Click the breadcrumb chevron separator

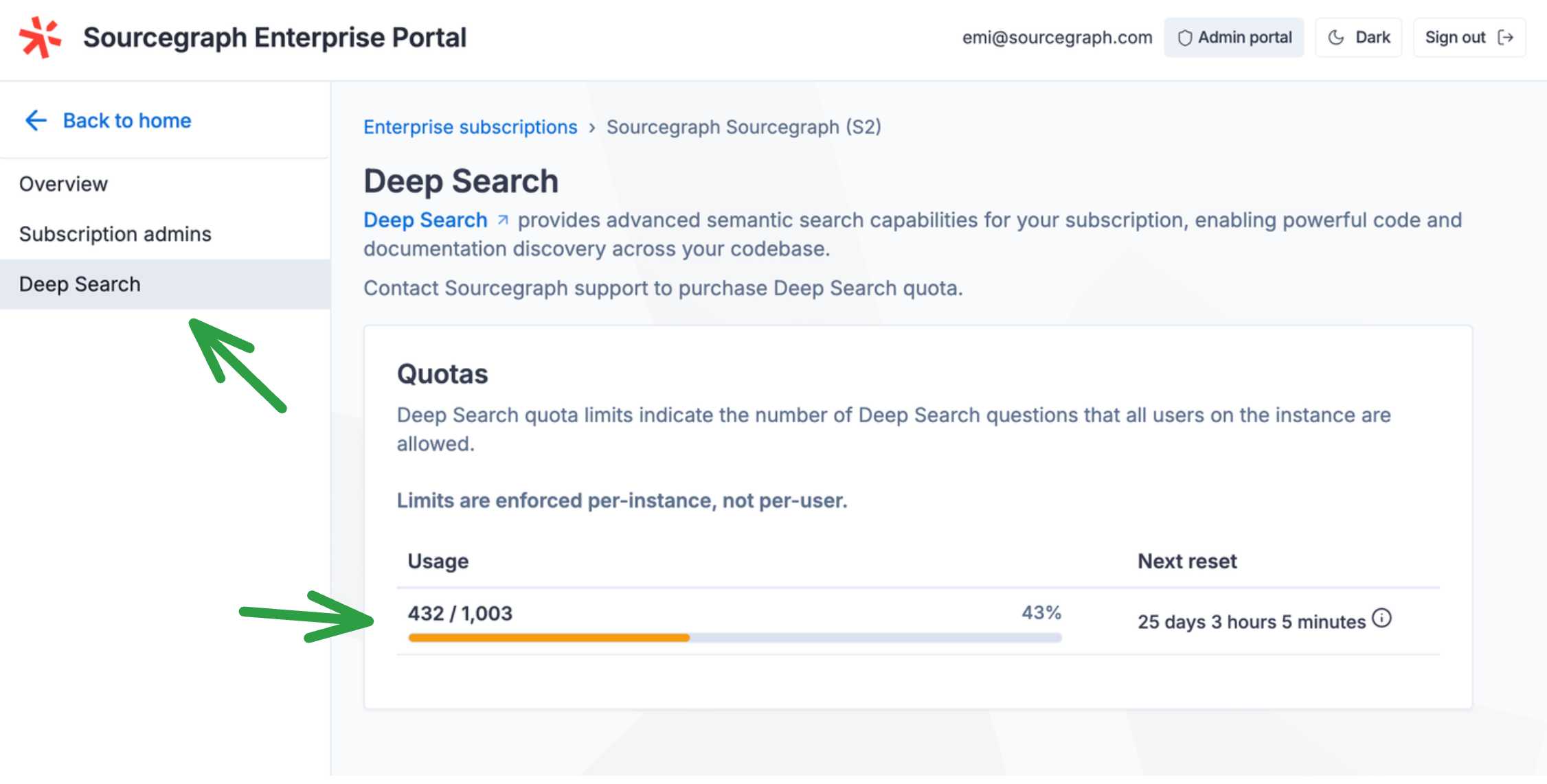pyautogui.click(x=591, y=128)
